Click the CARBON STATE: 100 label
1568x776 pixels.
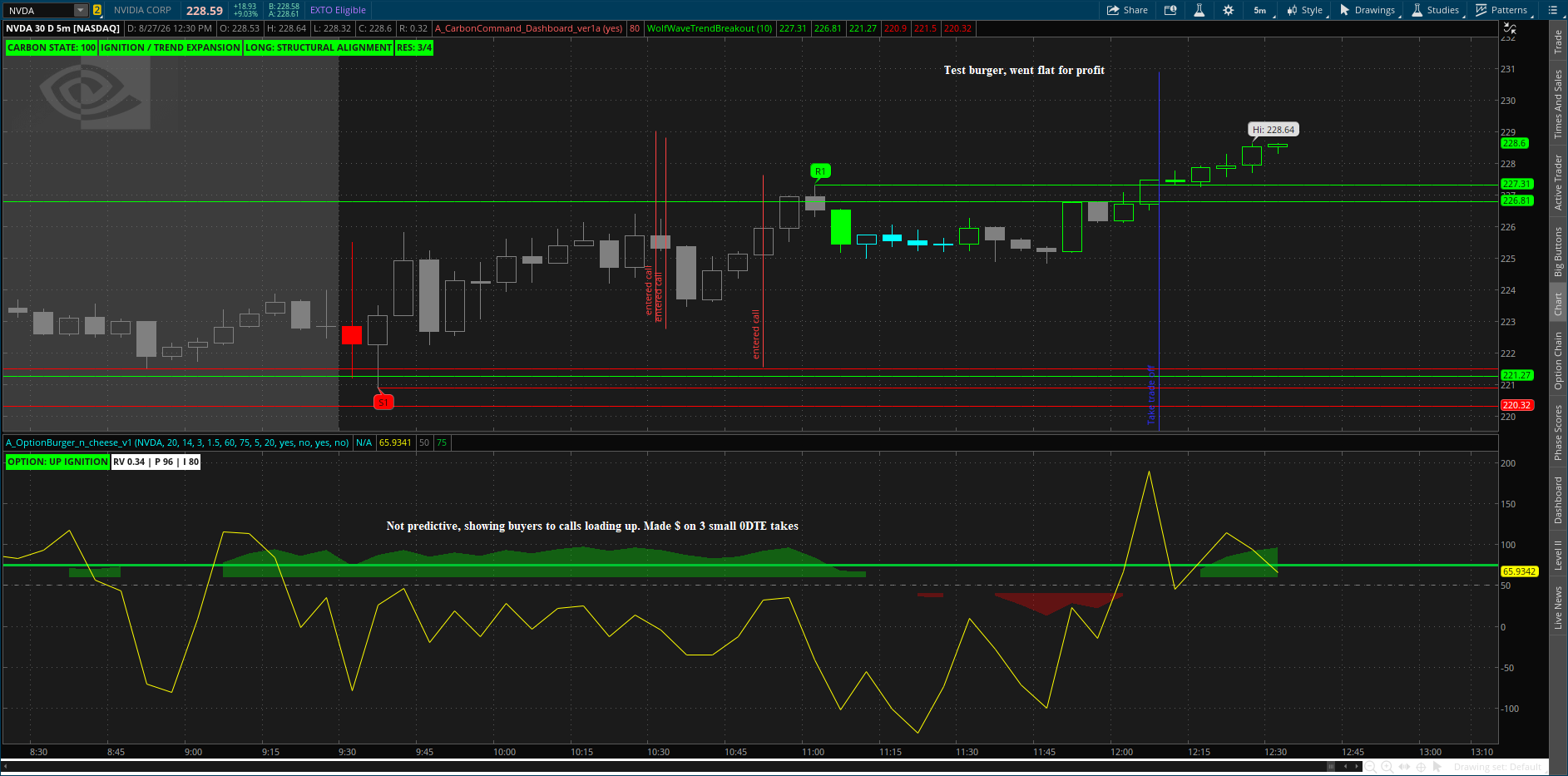tap(52, 47)
